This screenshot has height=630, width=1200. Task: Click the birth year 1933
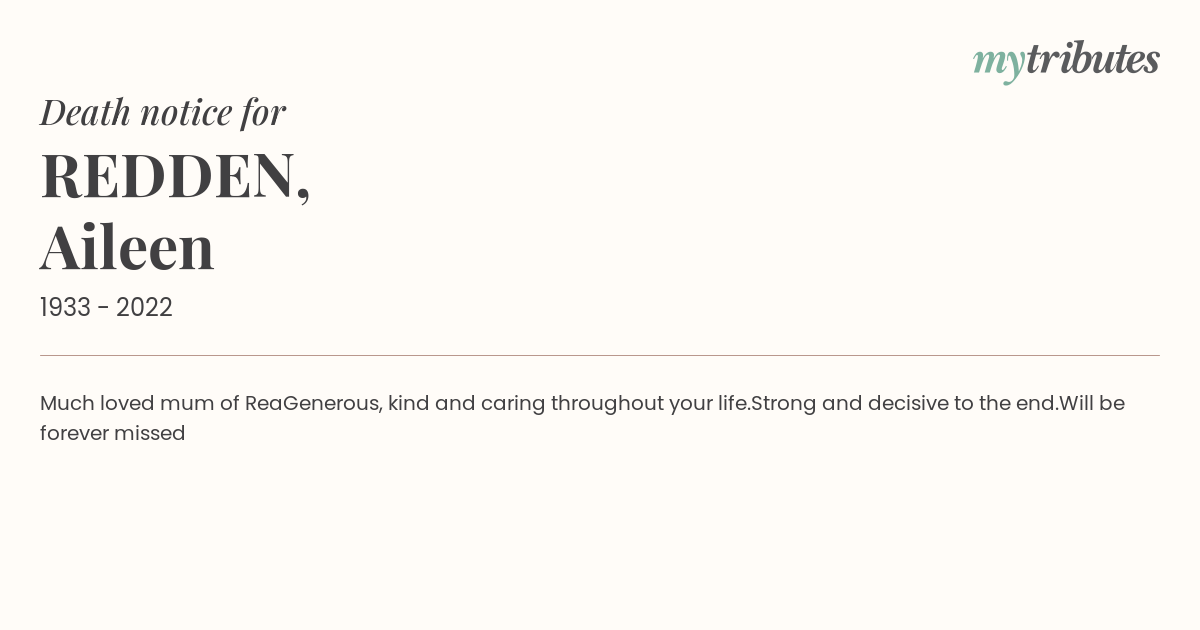coord(65,308)
